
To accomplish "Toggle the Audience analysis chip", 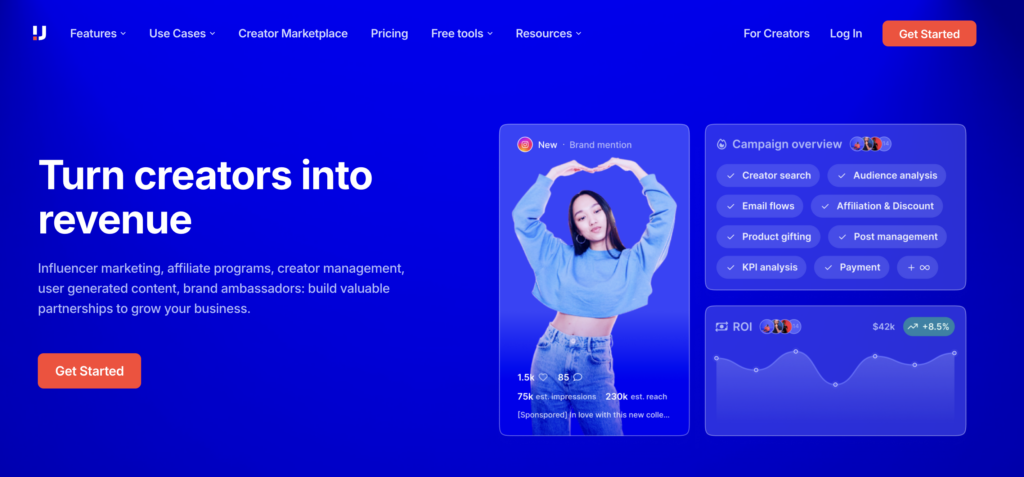I will point(886,176).
